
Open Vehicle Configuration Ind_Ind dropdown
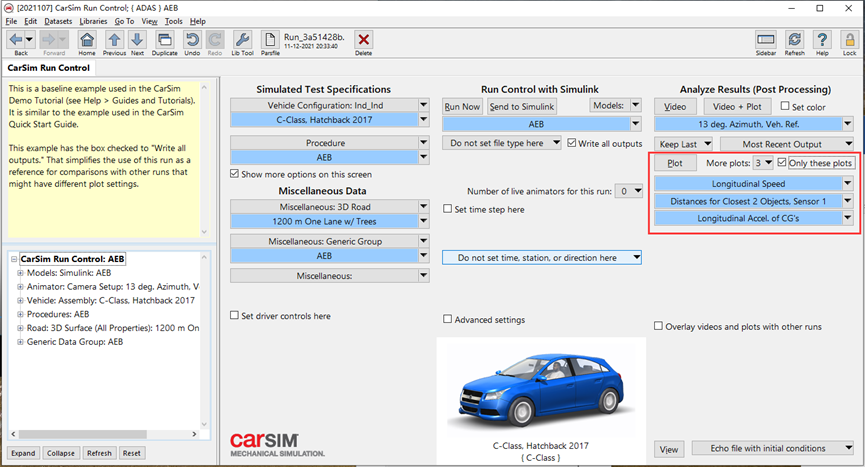pos(424,105)
